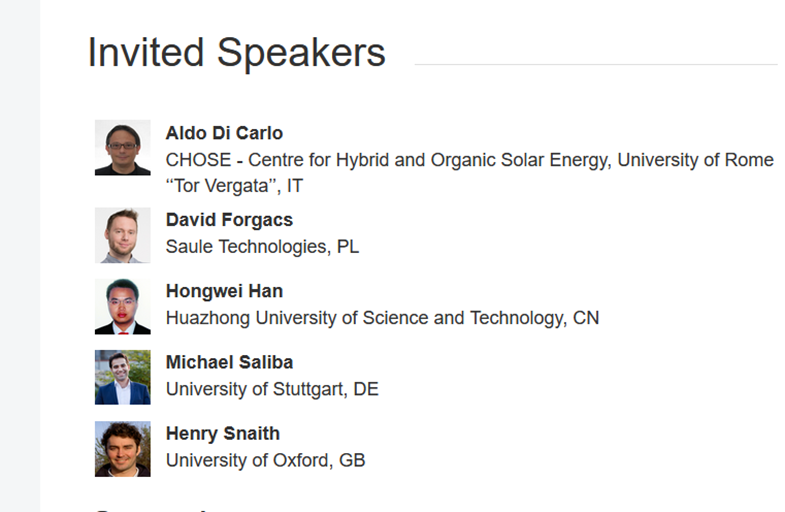
Task: Click the partially visible heading below speakers
Action: click(x=150, y=510)
